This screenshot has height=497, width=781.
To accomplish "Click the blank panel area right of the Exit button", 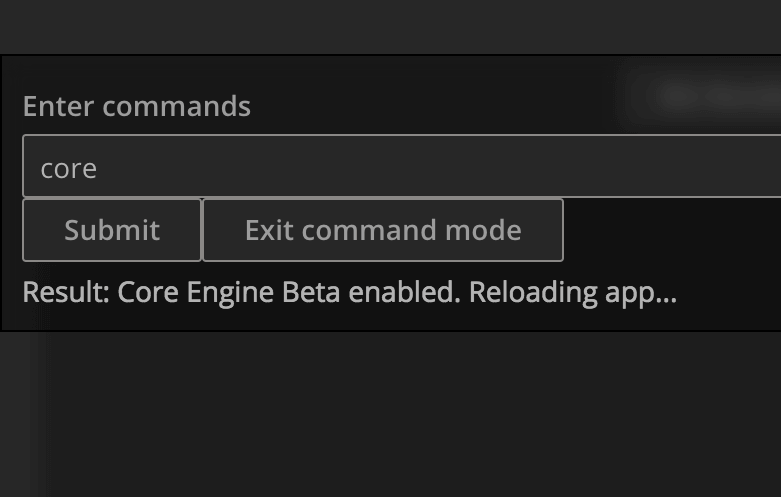I will click(x=672, y=230).
